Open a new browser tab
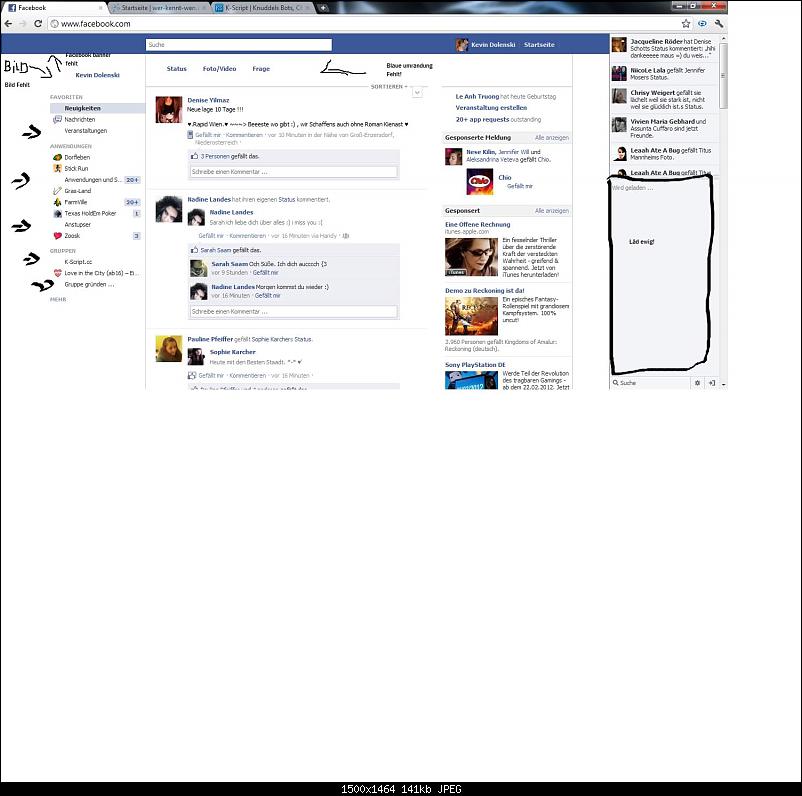The image size is (802, 796). 323,8
